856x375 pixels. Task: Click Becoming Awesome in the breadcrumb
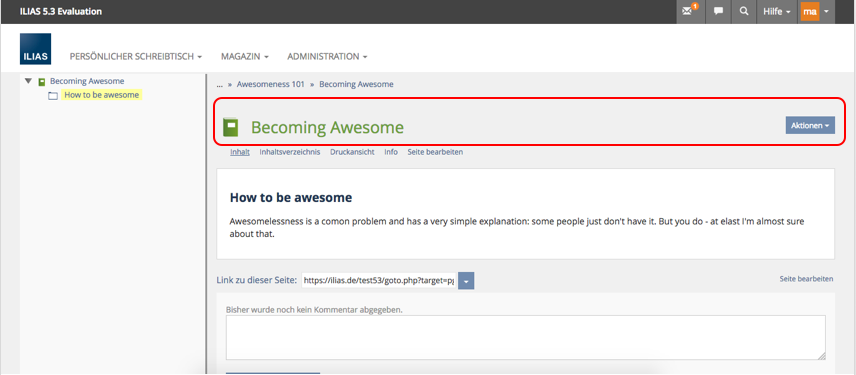356,84
